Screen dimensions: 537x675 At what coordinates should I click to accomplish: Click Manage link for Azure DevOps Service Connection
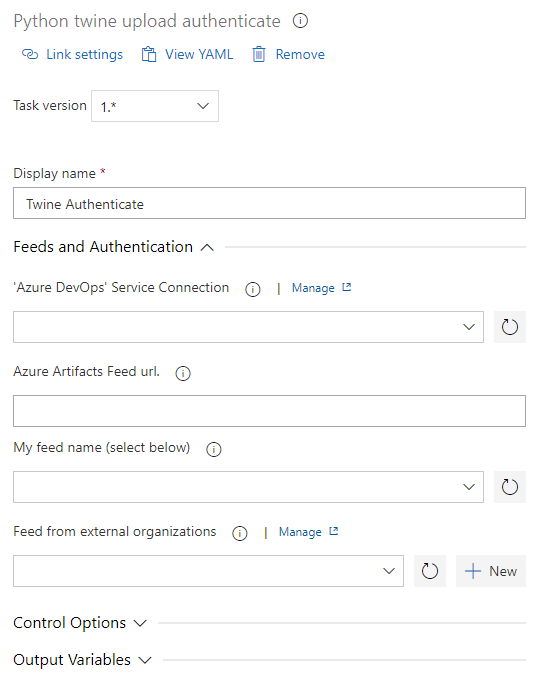pos(313,288)
